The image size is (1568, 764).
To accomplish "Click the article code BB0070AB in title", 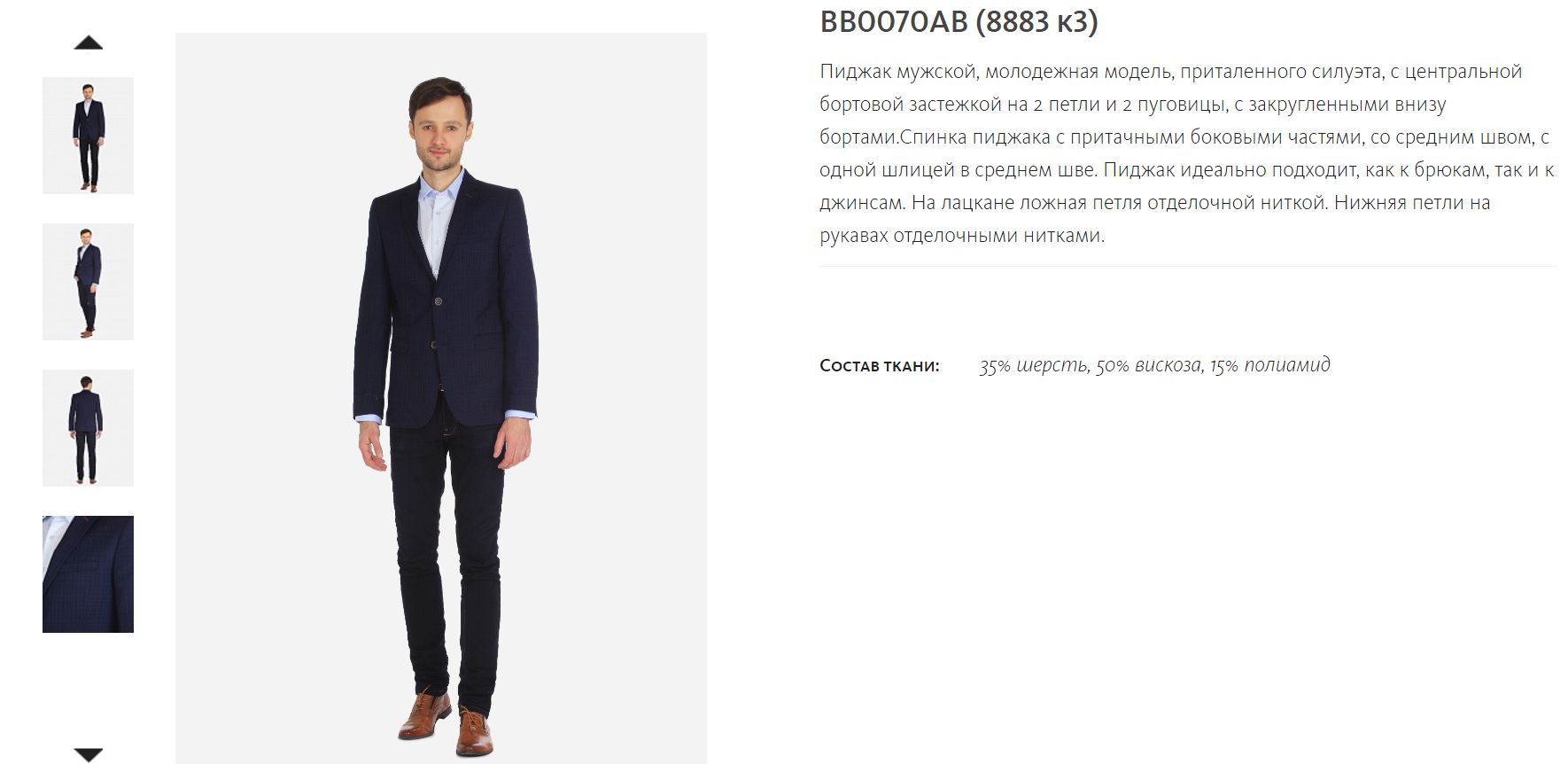I will [x=893, y=22].
